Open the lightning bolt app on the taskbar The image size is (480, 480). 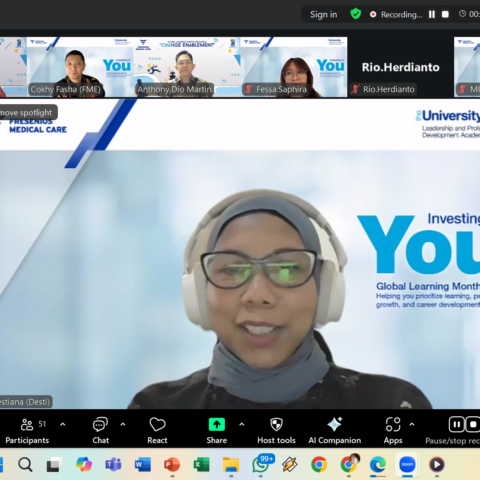click(290, 464)
